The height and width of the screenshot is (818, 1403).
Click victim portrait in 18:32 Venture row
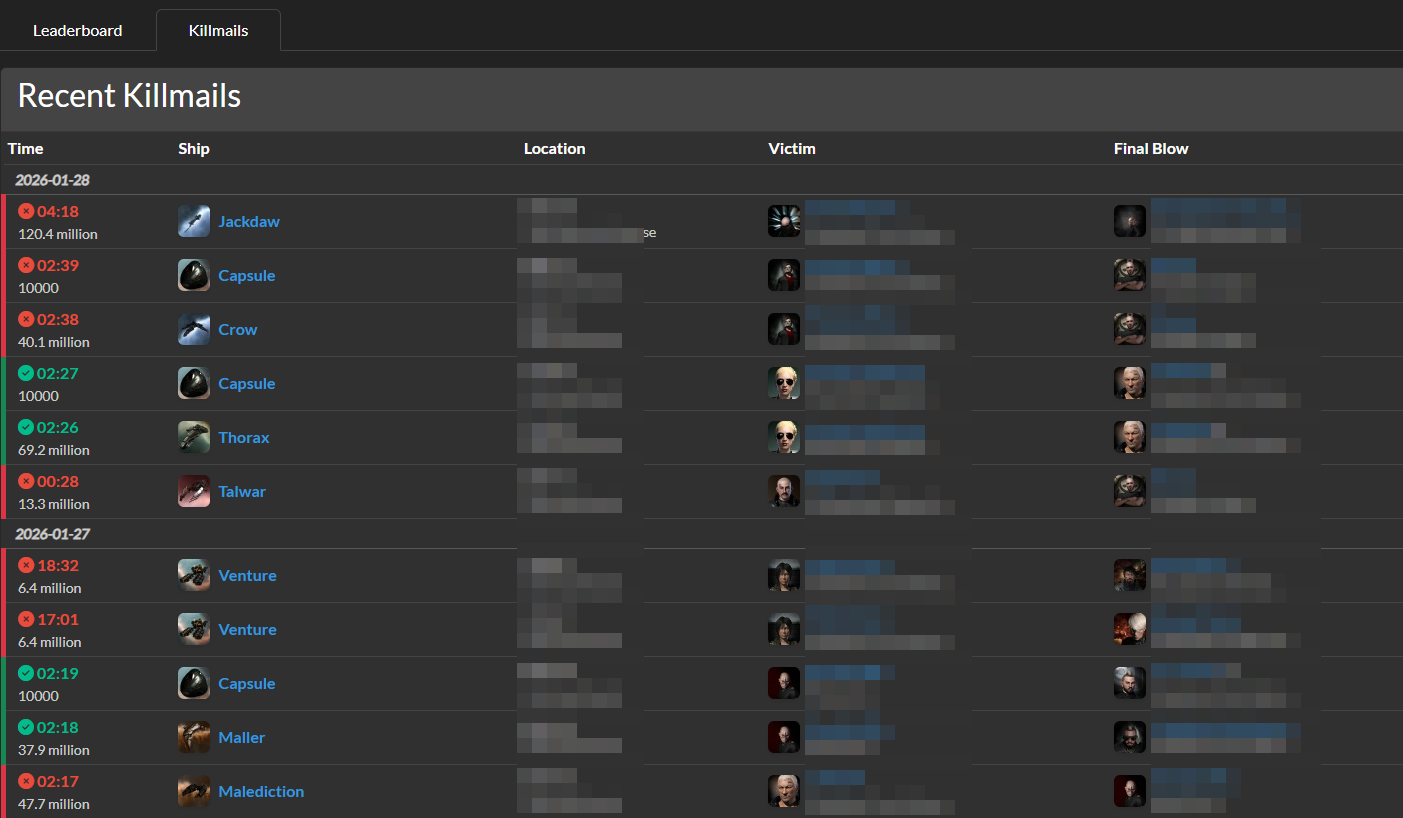(784, 575)
